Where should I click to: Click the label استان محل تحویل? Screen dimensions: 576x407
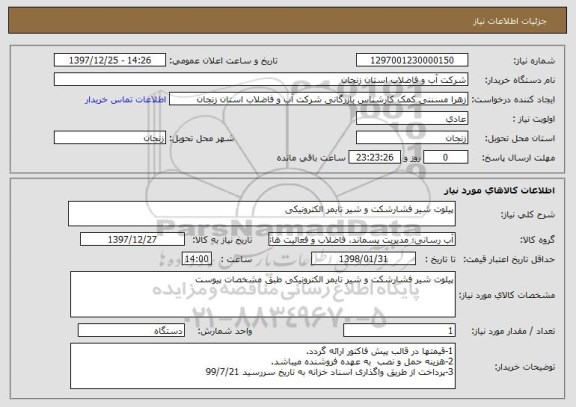pos(520,138)
